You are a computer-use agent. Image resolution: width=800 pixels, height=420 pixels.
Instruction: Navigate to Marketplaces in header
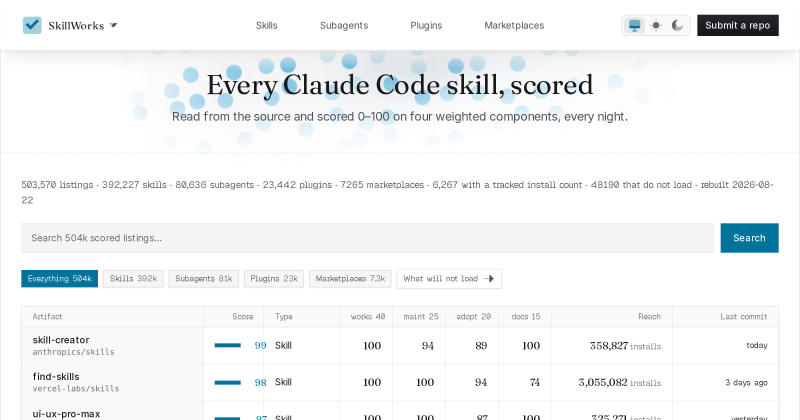click(514, 26)
